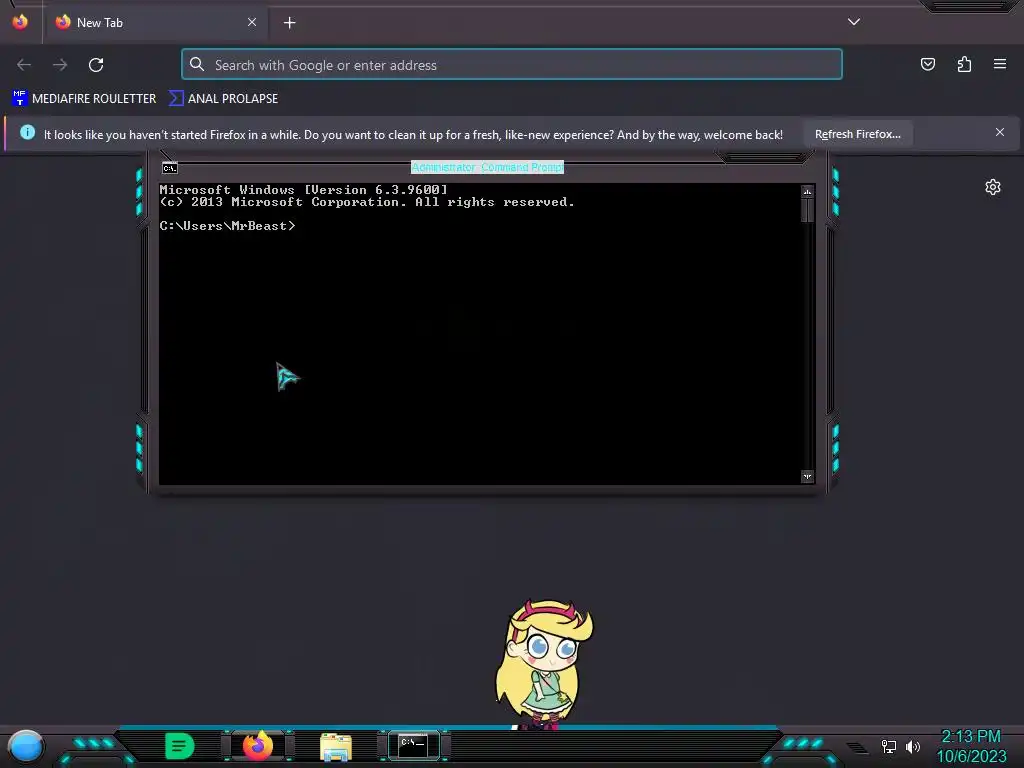1024x768 pixels.
Task: Focus the Search with Google address bar
Action: [x=512, y=65]
